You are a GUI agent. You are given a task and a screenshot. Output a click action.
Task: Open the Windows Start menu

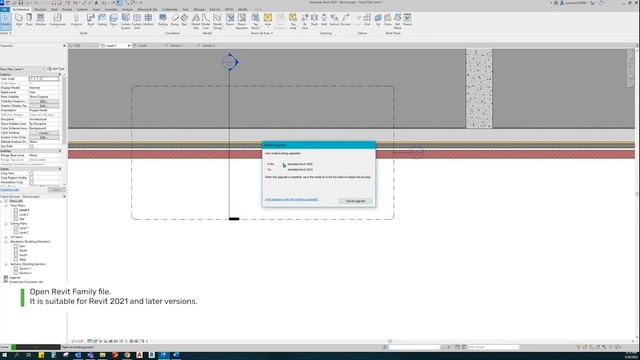[4, 356]
